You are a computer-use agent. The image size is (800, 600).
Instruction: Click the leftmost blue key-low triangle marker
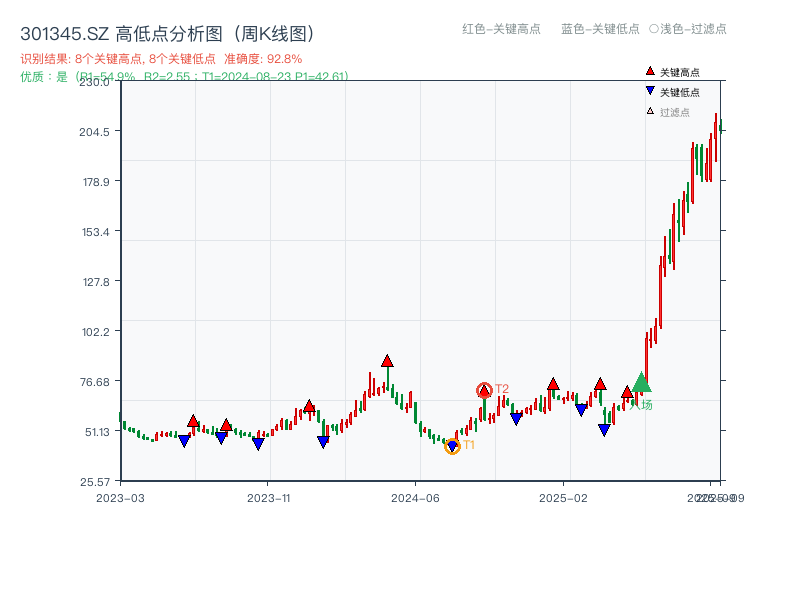coord(185,439)
